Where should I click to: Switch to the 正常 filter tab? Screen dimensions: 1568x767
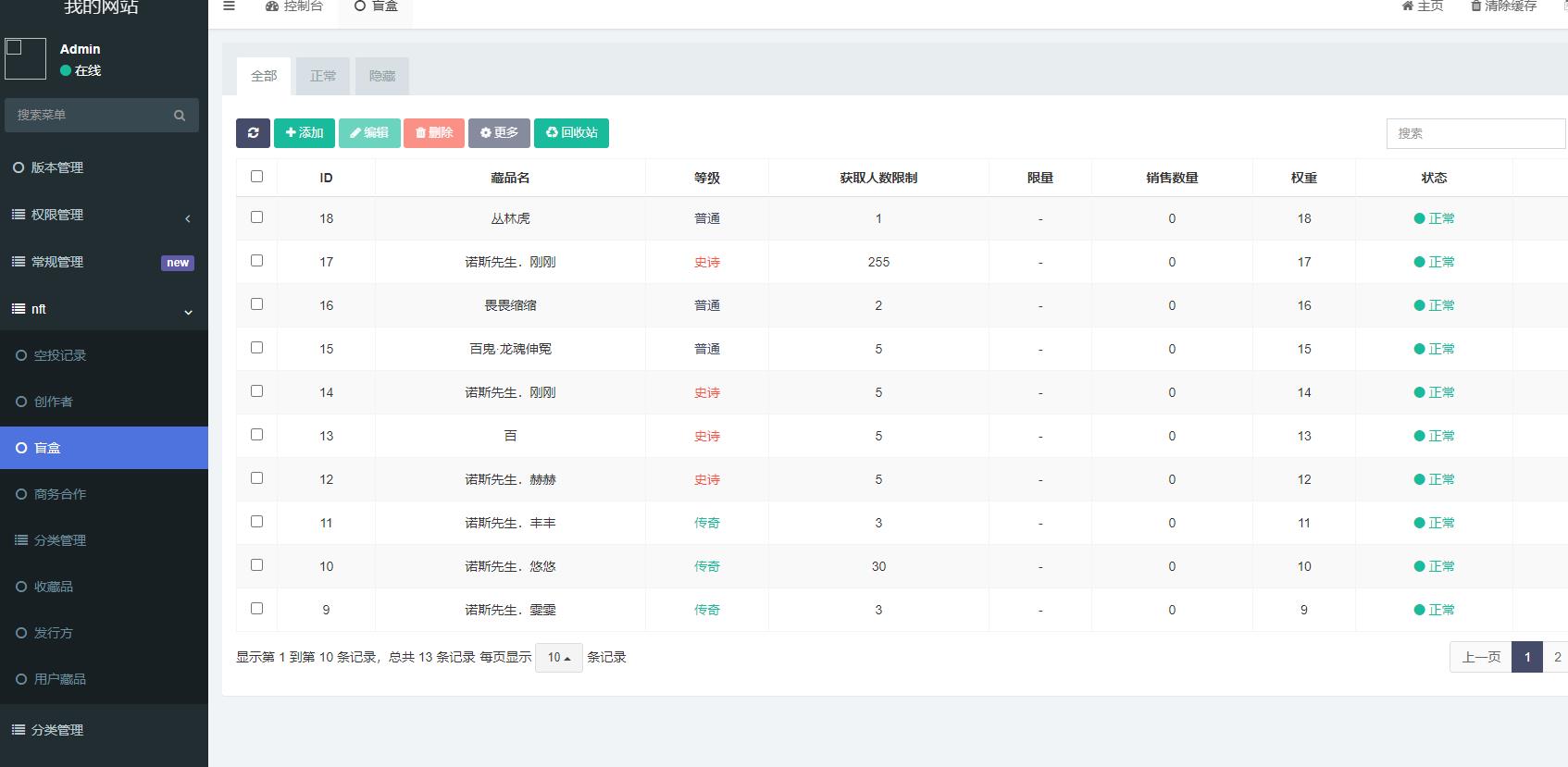[x=323, y=77]
